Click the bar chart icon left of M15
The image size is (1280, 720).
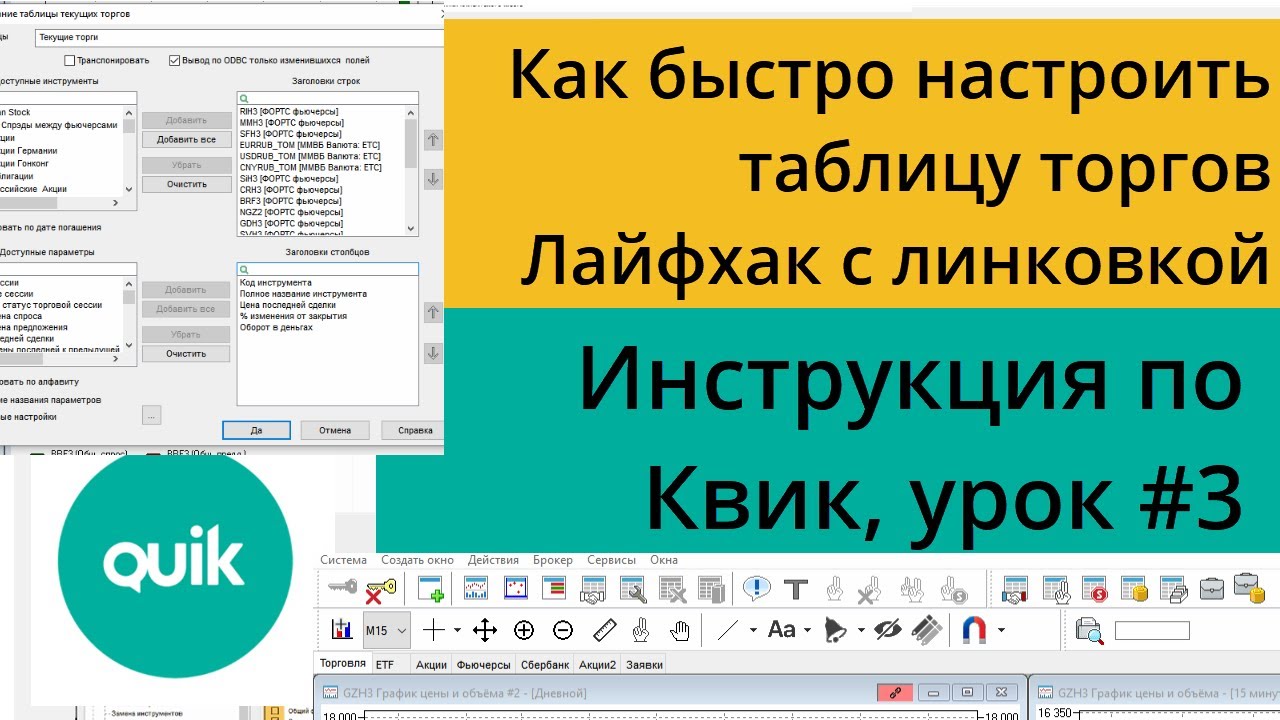click(342, 630)
